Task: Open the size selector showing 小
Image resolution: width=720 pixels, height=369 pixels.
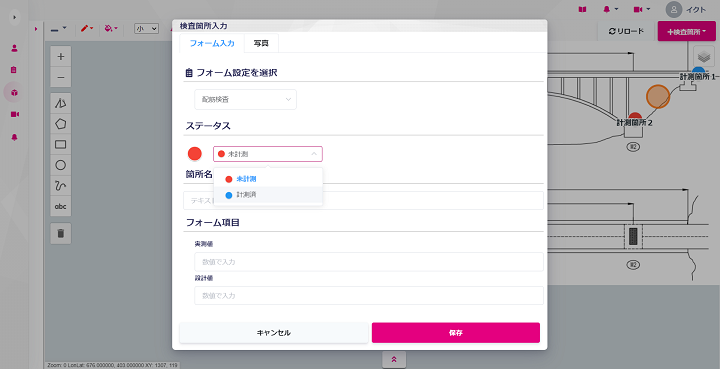Action: pyautogui.click(x=146, y=28)
